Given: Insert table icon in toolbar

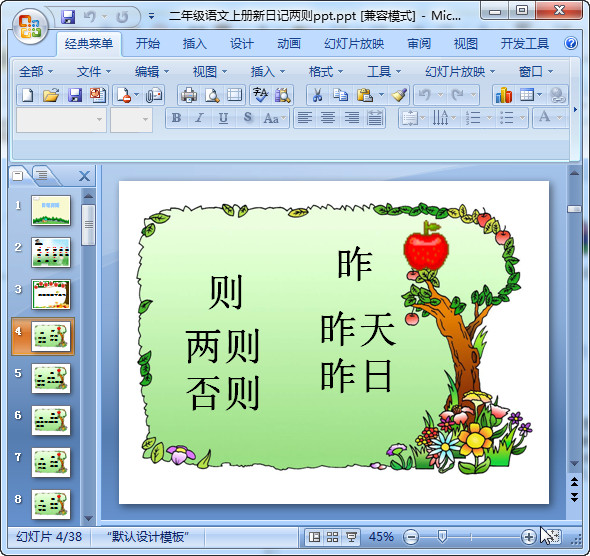Looking at the screenshot, I should [x=527, y=95].
